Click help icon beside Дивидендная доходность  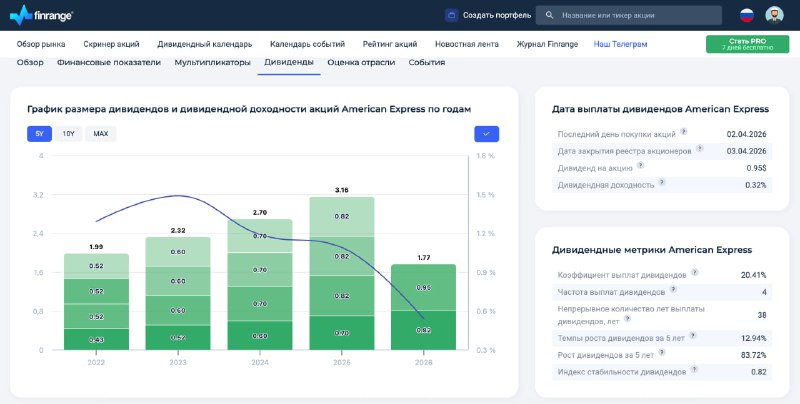[662, 184]
